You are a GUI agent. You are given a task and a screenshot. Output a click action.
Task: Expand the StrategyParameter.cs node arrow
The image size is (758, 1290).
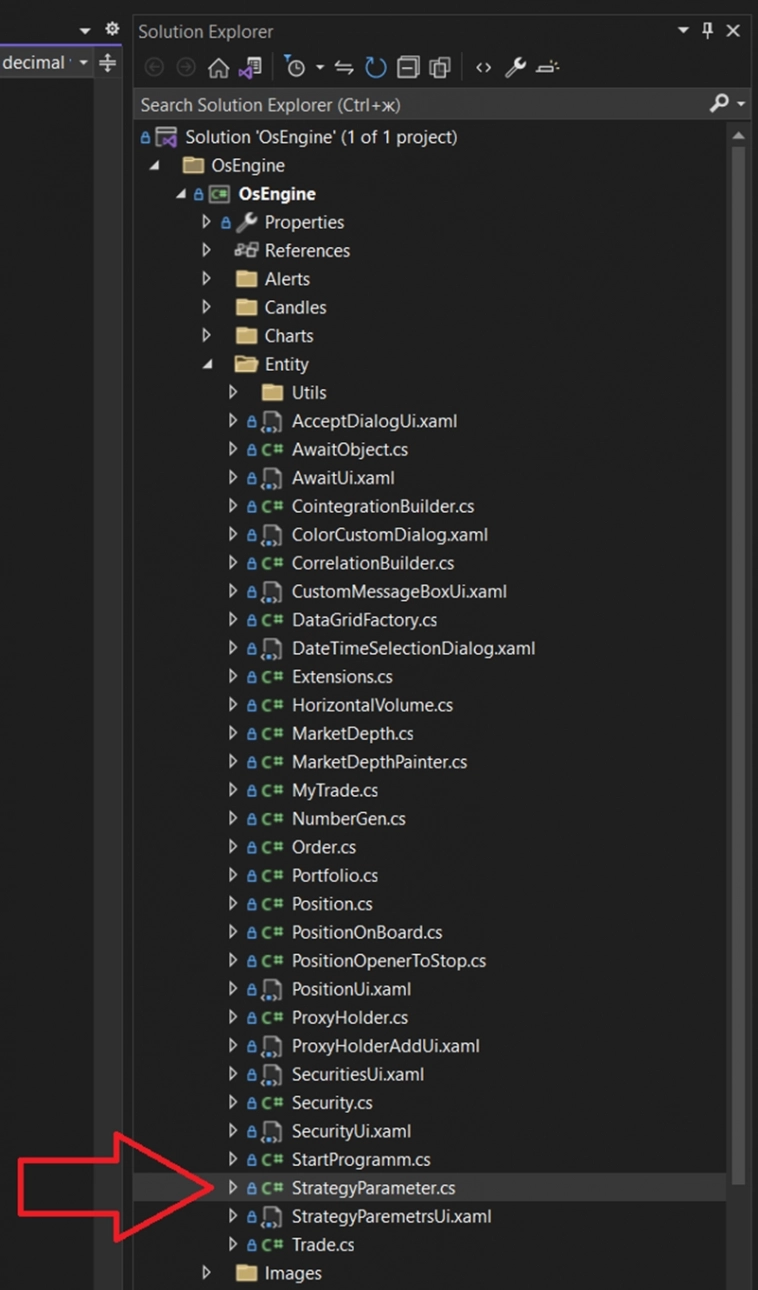click(233, 1188)
